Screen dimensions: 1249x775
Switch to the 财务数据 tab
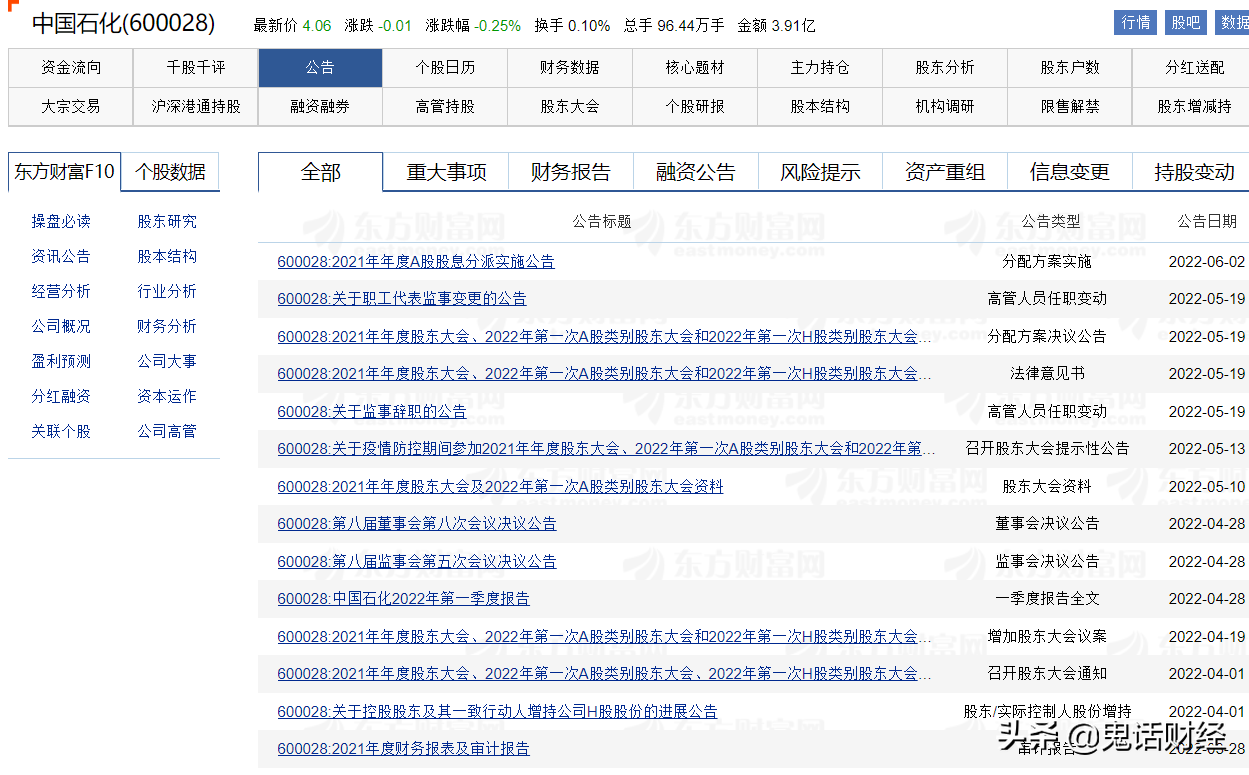570,68
